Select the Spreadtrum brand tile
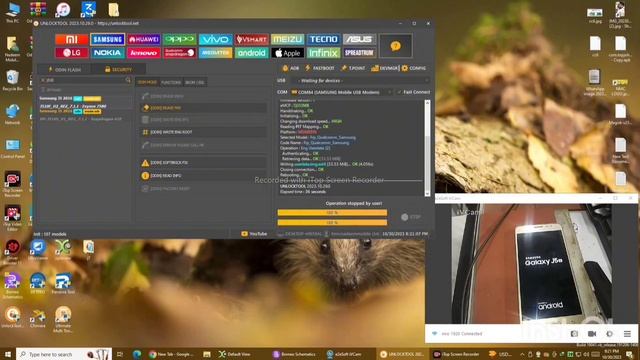The height and width of the screenshot is (360, 640). 359,53
